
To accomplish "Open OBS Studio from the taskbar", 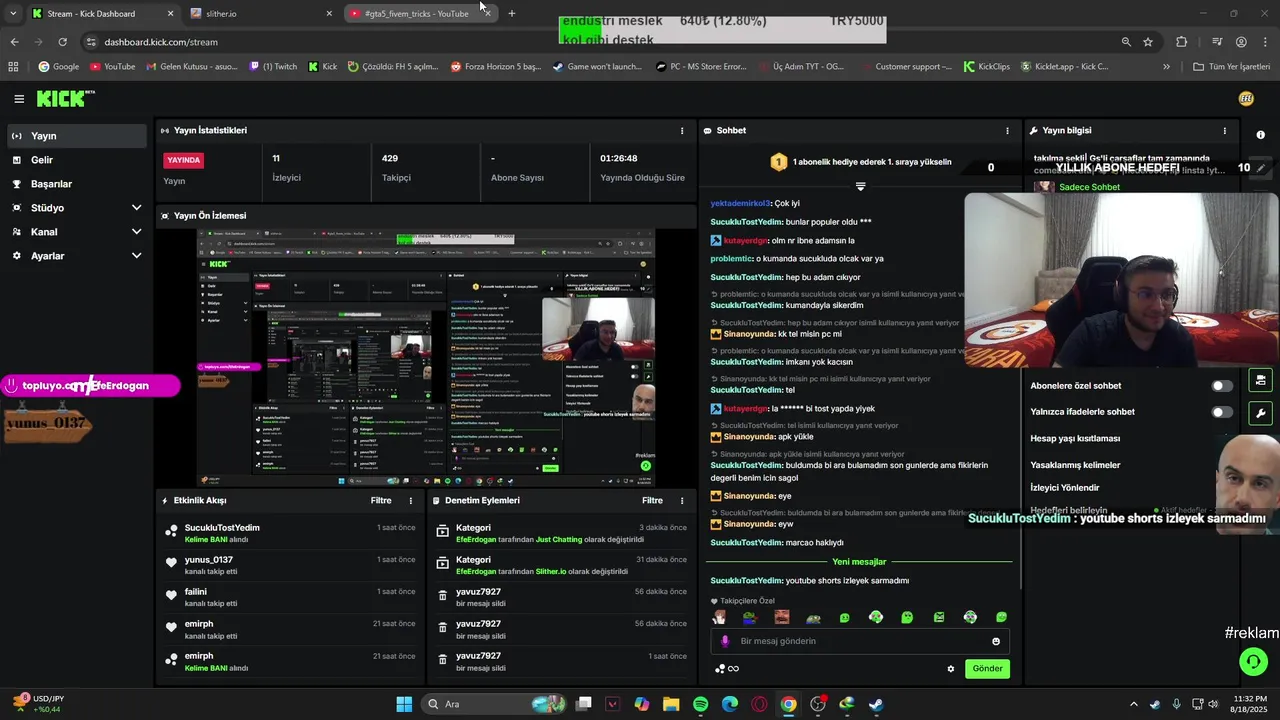I will (x=818, y=704).
